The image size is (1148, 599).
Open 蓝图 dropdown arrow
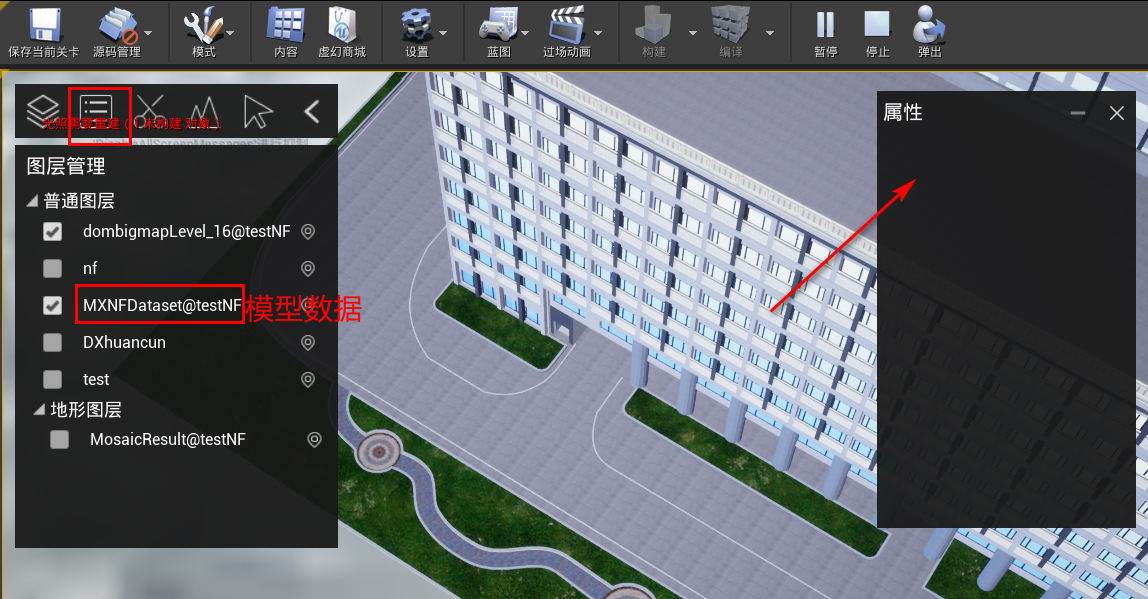(x=525, y=33)
